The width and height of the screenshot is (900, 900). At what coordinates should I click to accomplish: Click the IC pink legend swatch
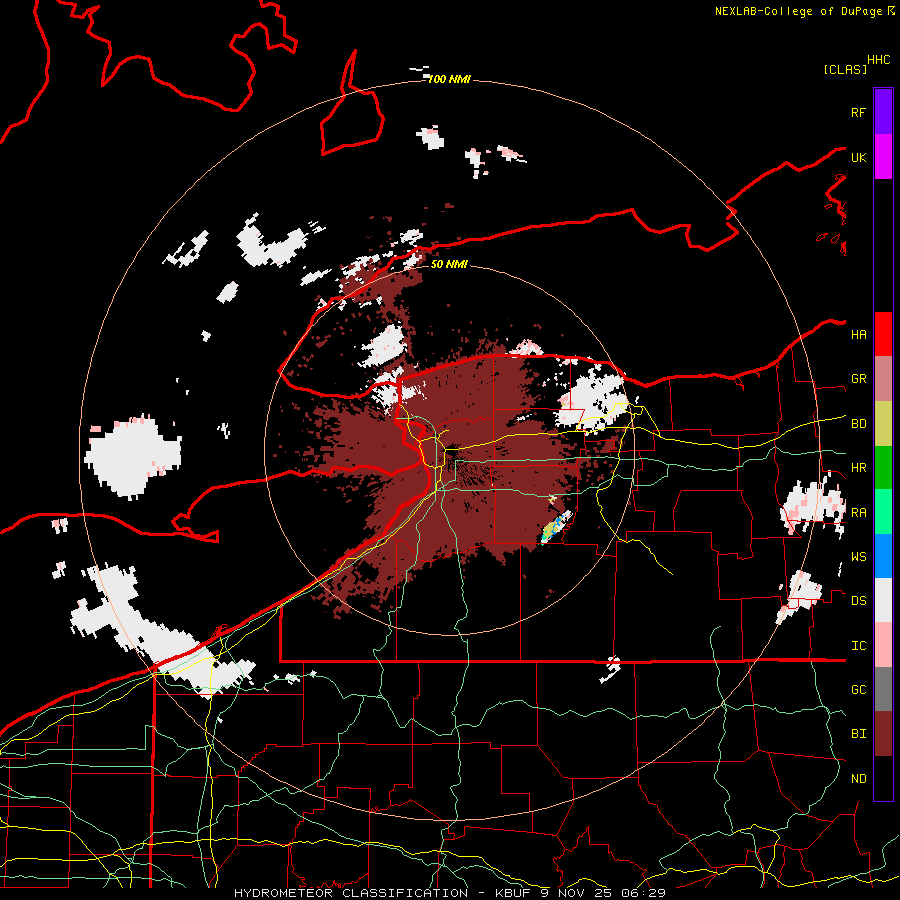coord(883,645)
